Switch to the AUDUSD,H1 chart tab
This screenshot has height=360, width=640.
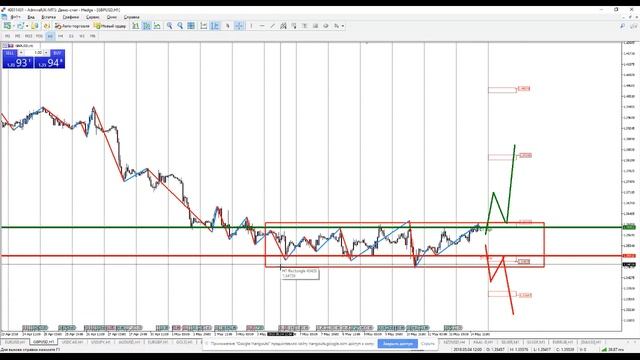pos(129,342)
